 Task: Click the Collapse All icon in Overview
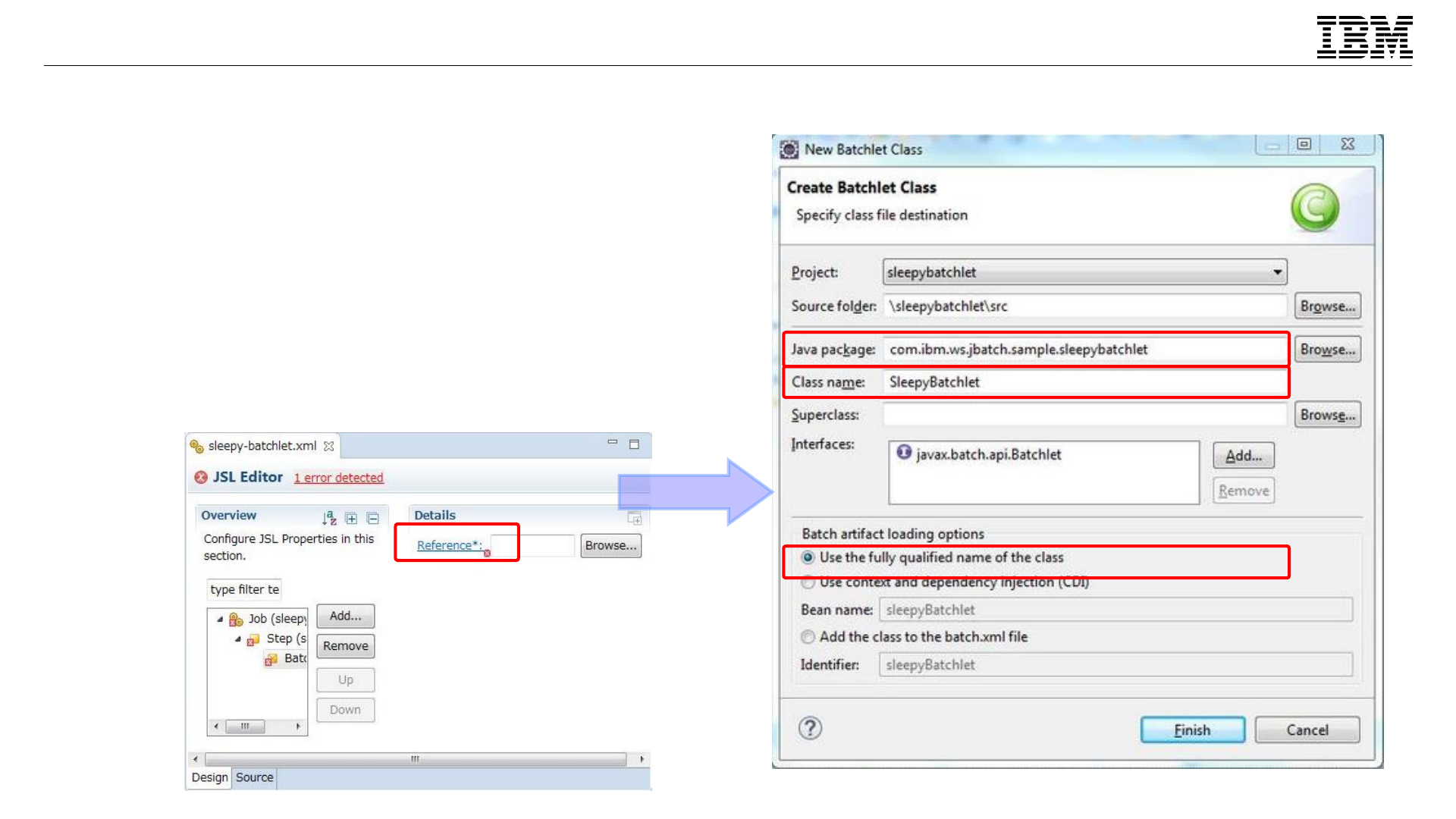[372, 519]
